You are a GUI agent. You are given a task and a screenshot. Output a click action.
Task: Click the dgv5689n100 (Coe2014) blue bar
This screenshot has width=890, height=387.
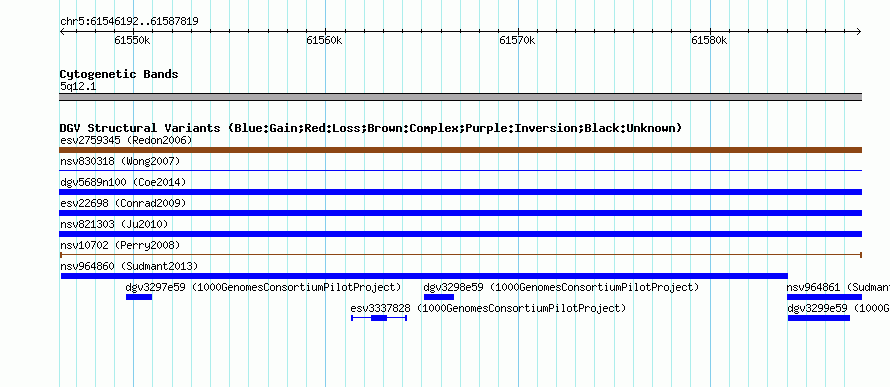click(460, 192)
